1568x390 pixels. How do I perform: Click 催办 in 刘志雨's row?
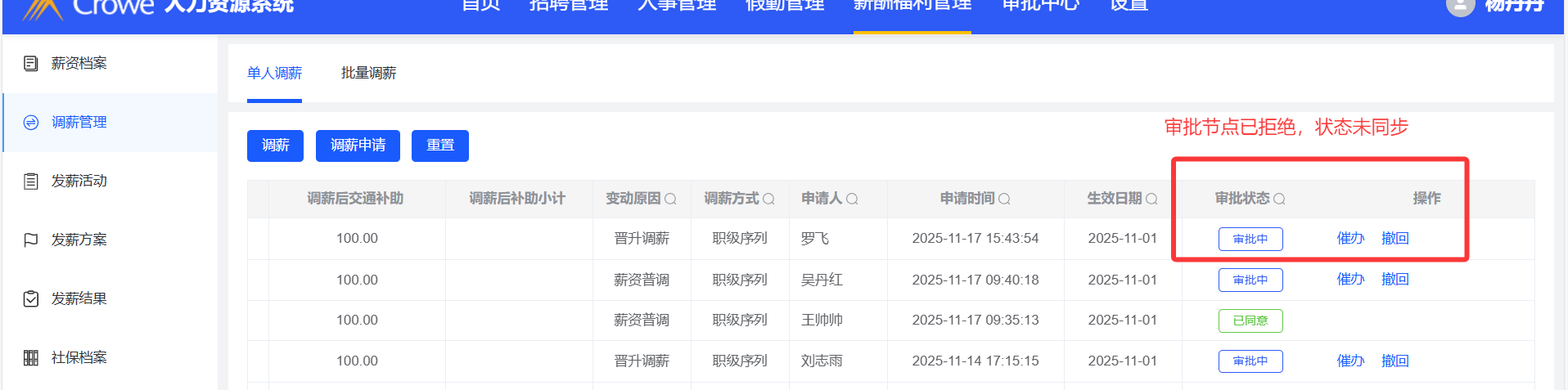tap(1350, 361)
